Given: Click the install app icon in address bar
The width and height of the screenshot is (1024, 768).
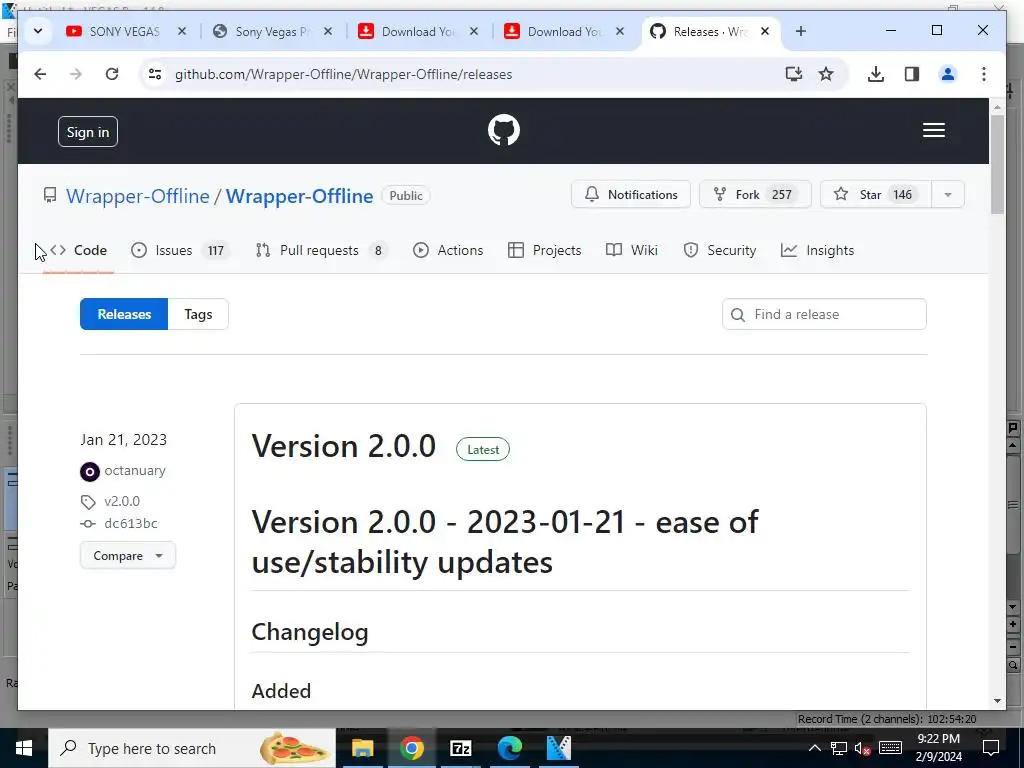Looking at the screenshot, I should pyautogui.click(x=793, y=74).
